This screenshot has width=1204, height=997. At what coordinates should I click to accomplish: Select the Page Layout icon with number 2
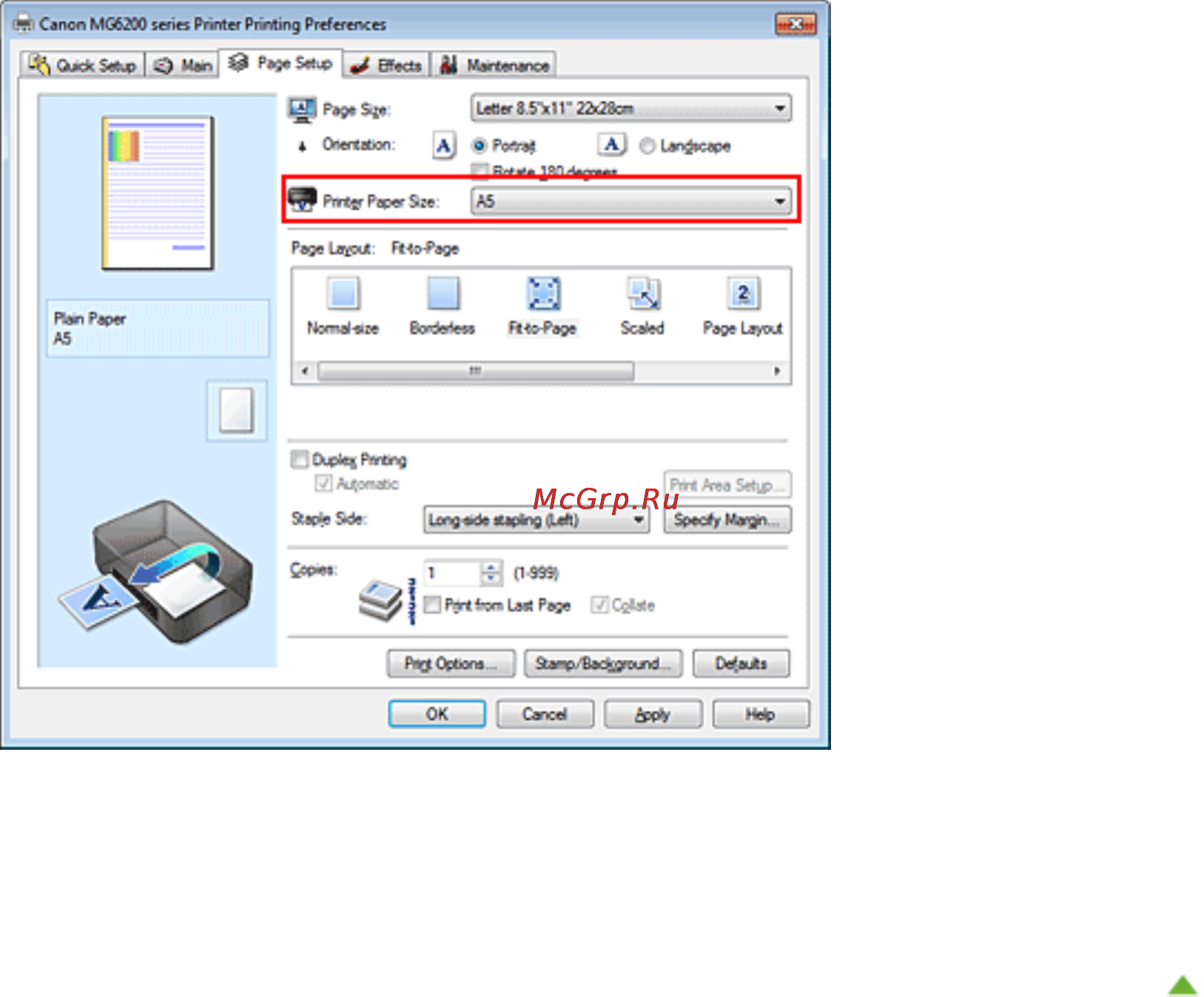(x=743, y=293)
